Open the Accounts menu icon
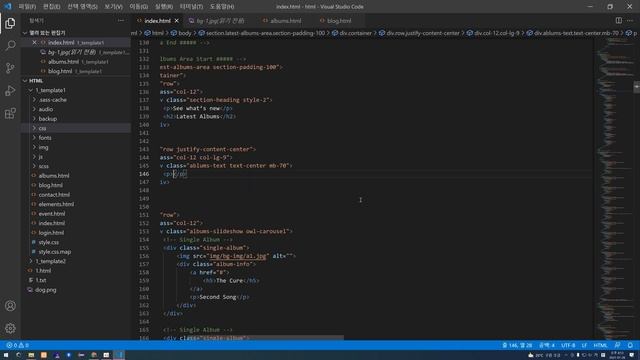Viewport: 640px width, 360px height. pyautogui.click(x=10, y=306)
